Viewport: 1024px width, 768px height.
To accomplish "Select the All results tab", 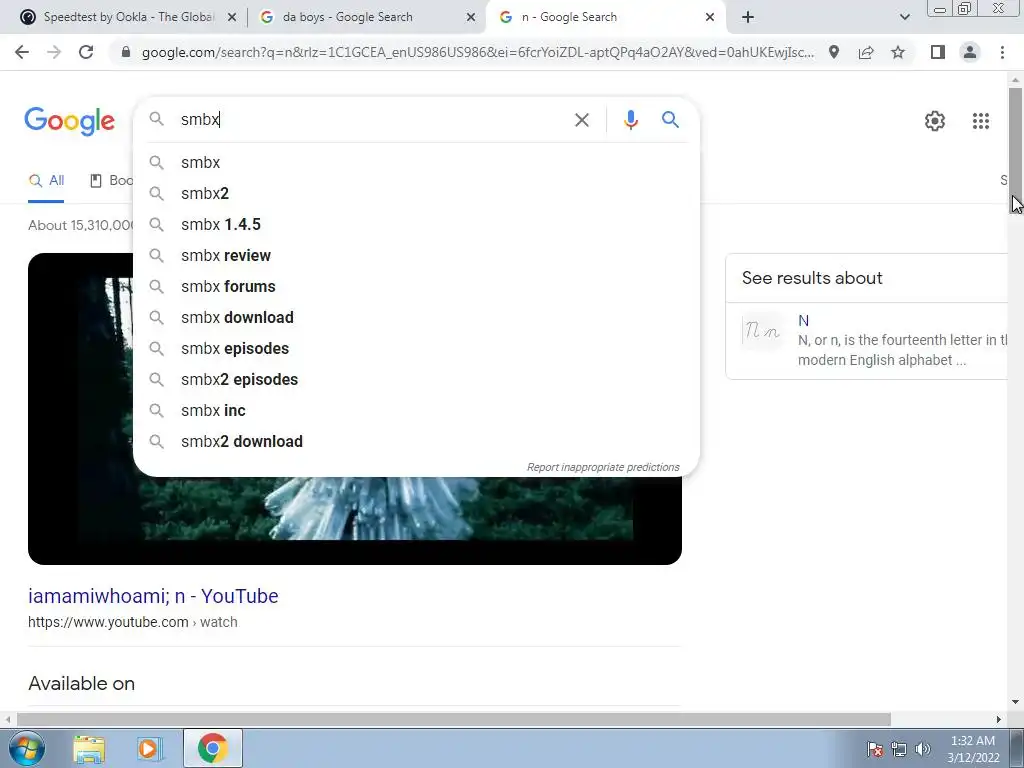I will pos(46,181).
